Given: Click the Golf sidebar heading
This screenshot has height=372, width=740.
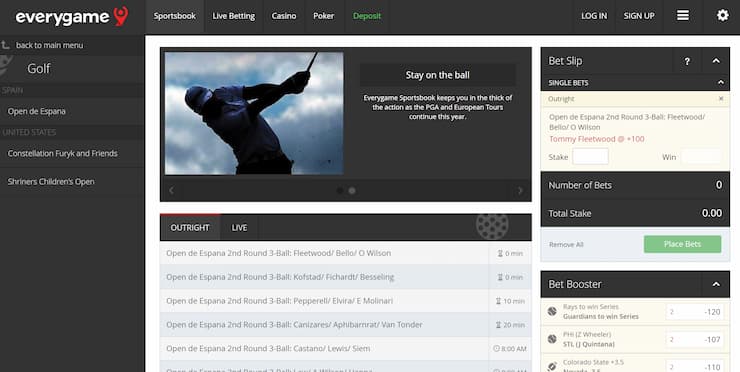Looking at the screenshot, I should [x=39, y=69].
